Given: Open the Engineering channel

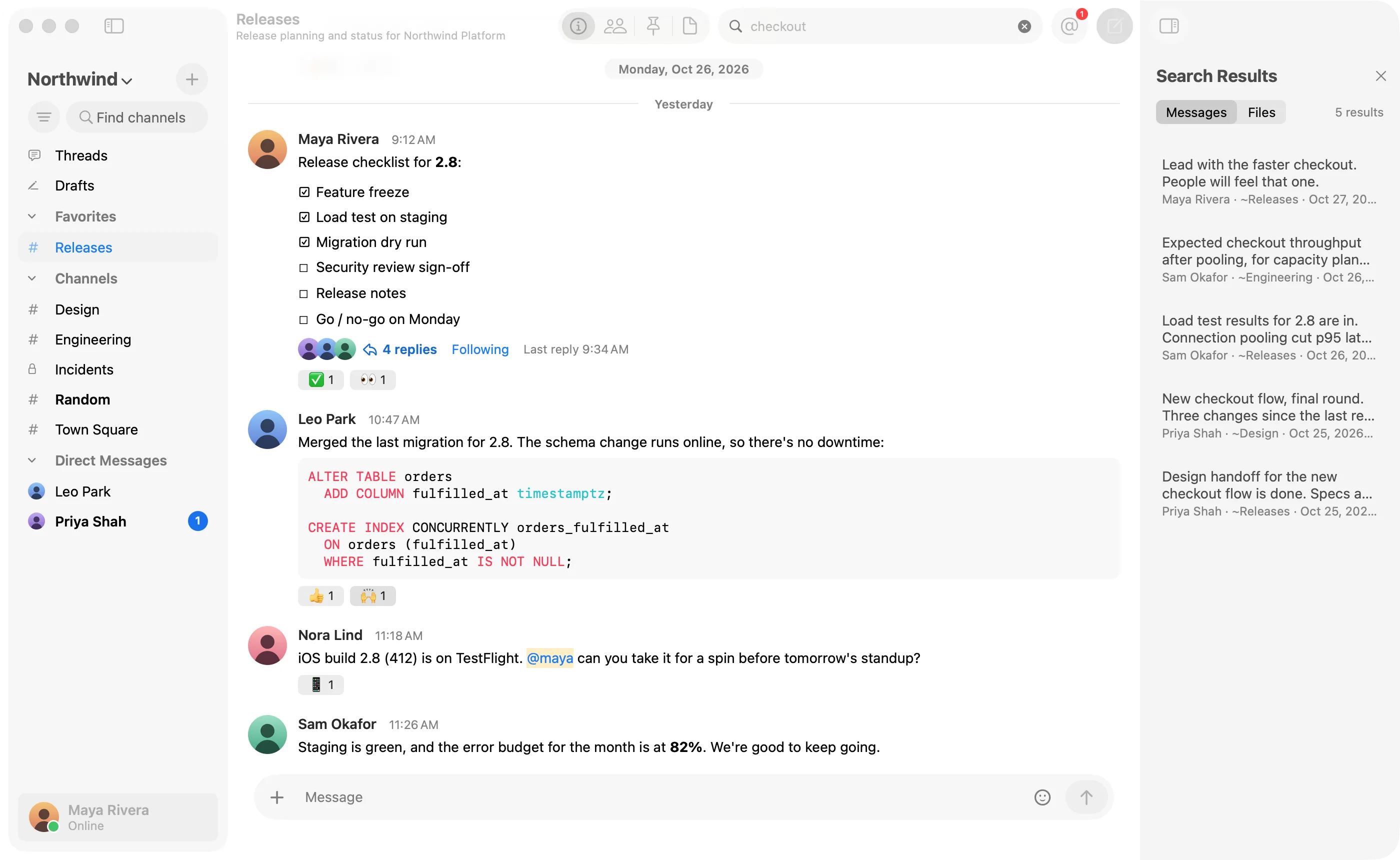Looking at the screenshot, I should (x=117, y=339).
